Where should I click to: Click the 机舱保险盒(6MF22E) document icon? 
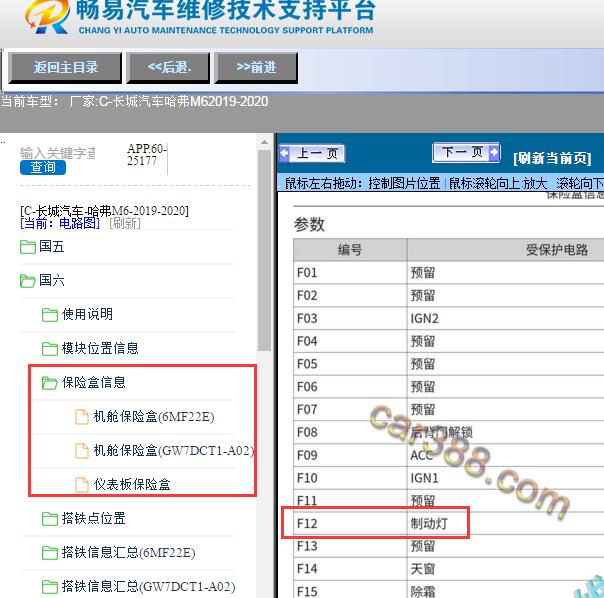point(82,417)
